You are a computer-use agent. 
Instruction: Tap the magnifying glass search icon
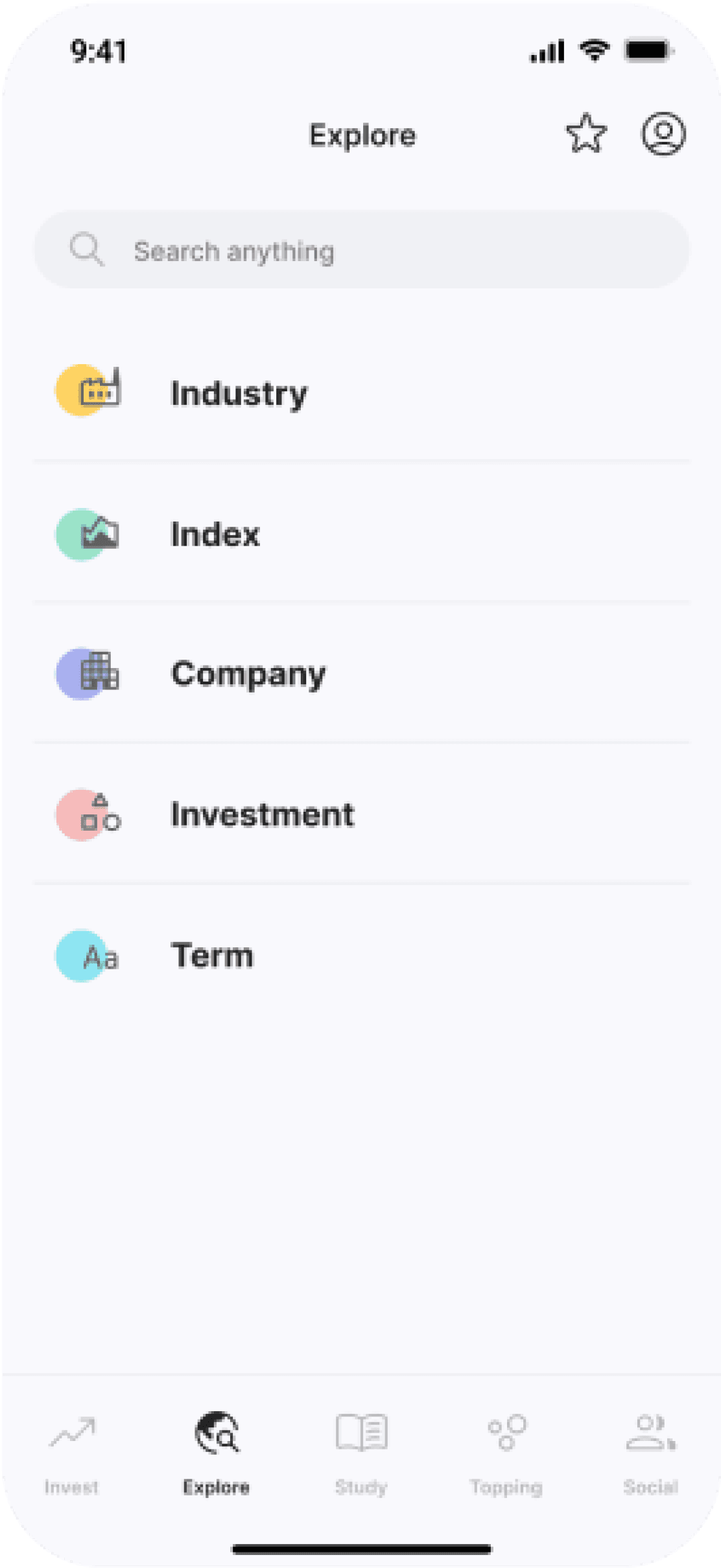pyautogui.click(x=87, y=249)
